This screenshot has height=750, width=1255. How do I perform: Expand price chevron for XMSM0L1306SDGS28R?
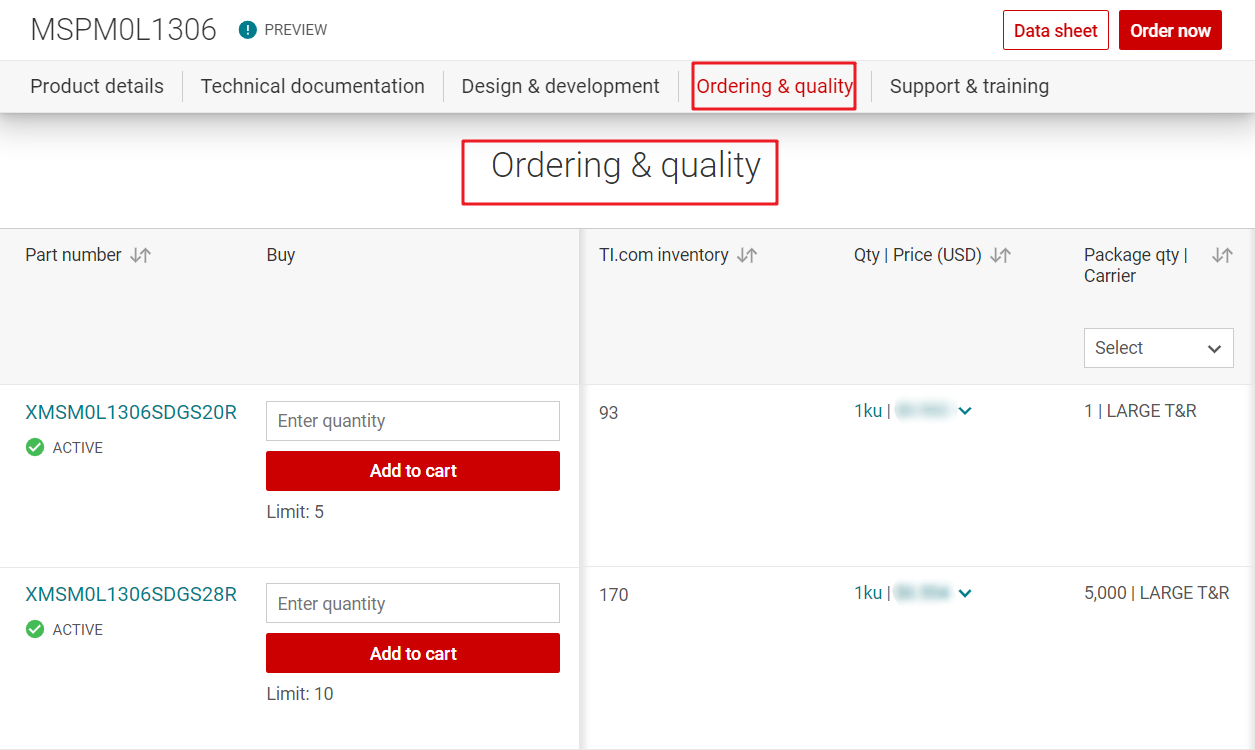pos(965,594)
